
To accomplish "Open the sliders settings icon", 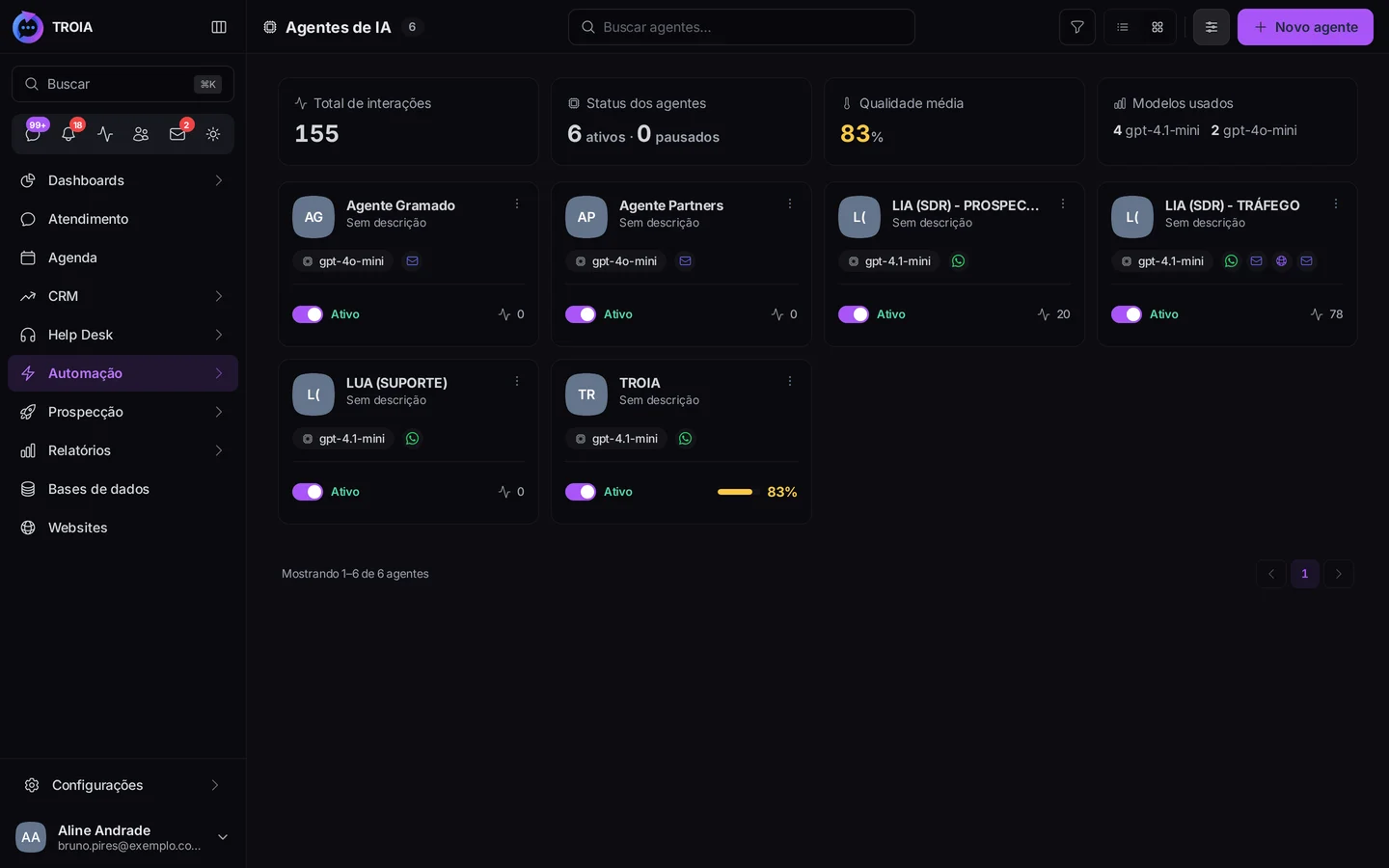I will pos(1211,27).
